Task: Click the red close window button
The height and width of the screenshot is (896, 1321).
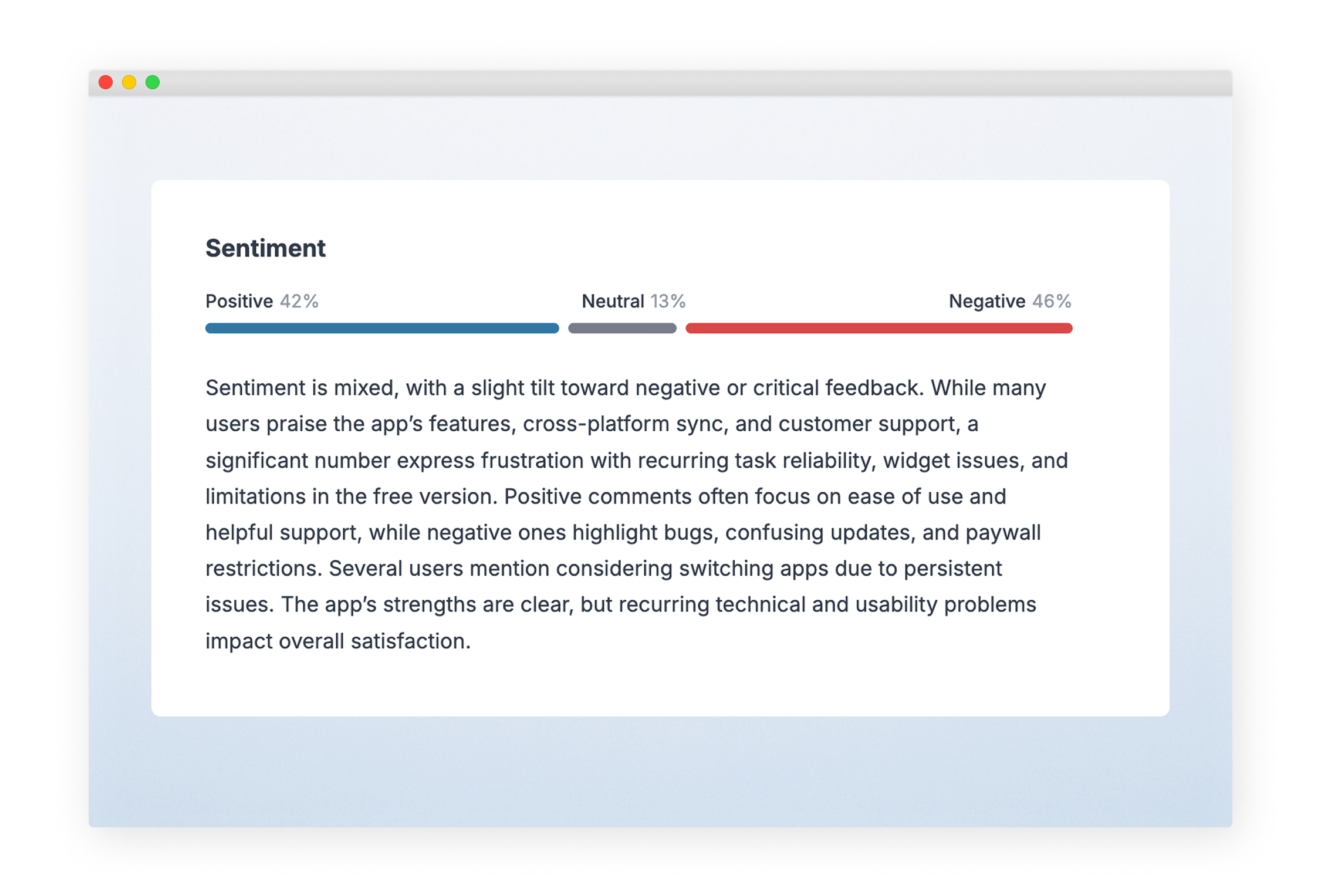Action: 106,82
